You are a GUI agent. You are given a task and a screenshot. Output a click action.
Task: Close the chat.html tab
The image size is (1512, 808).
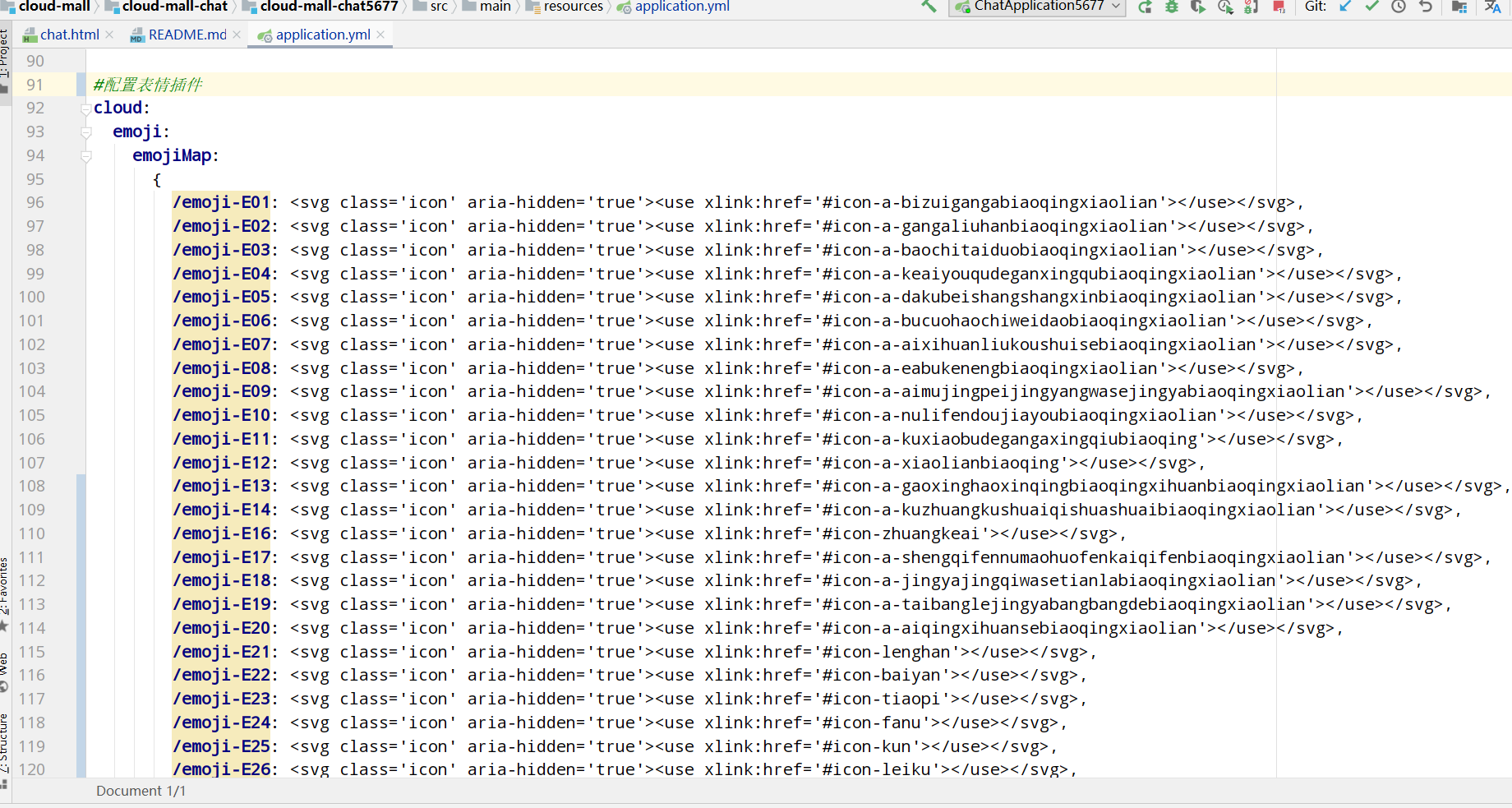109,35
